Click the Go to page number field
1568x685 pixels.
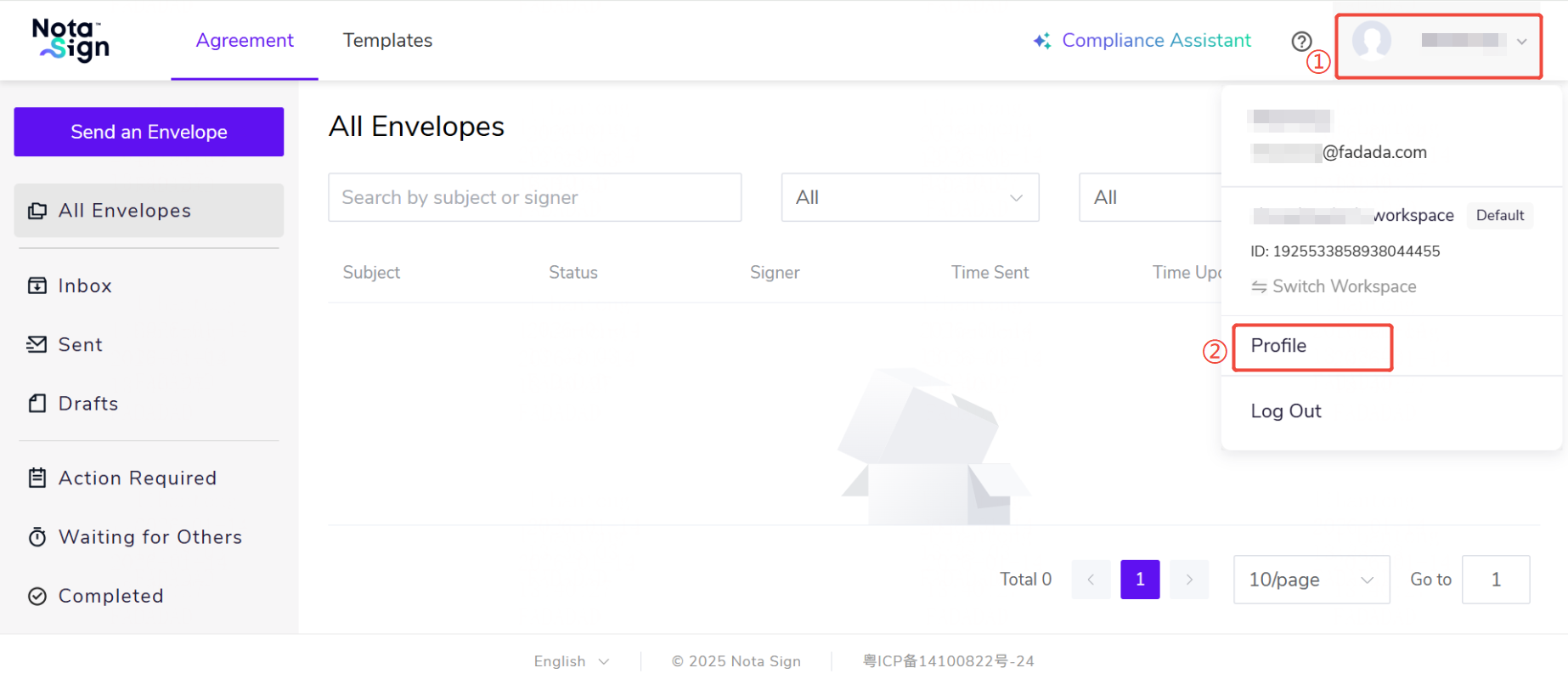tap(1495, 580)
